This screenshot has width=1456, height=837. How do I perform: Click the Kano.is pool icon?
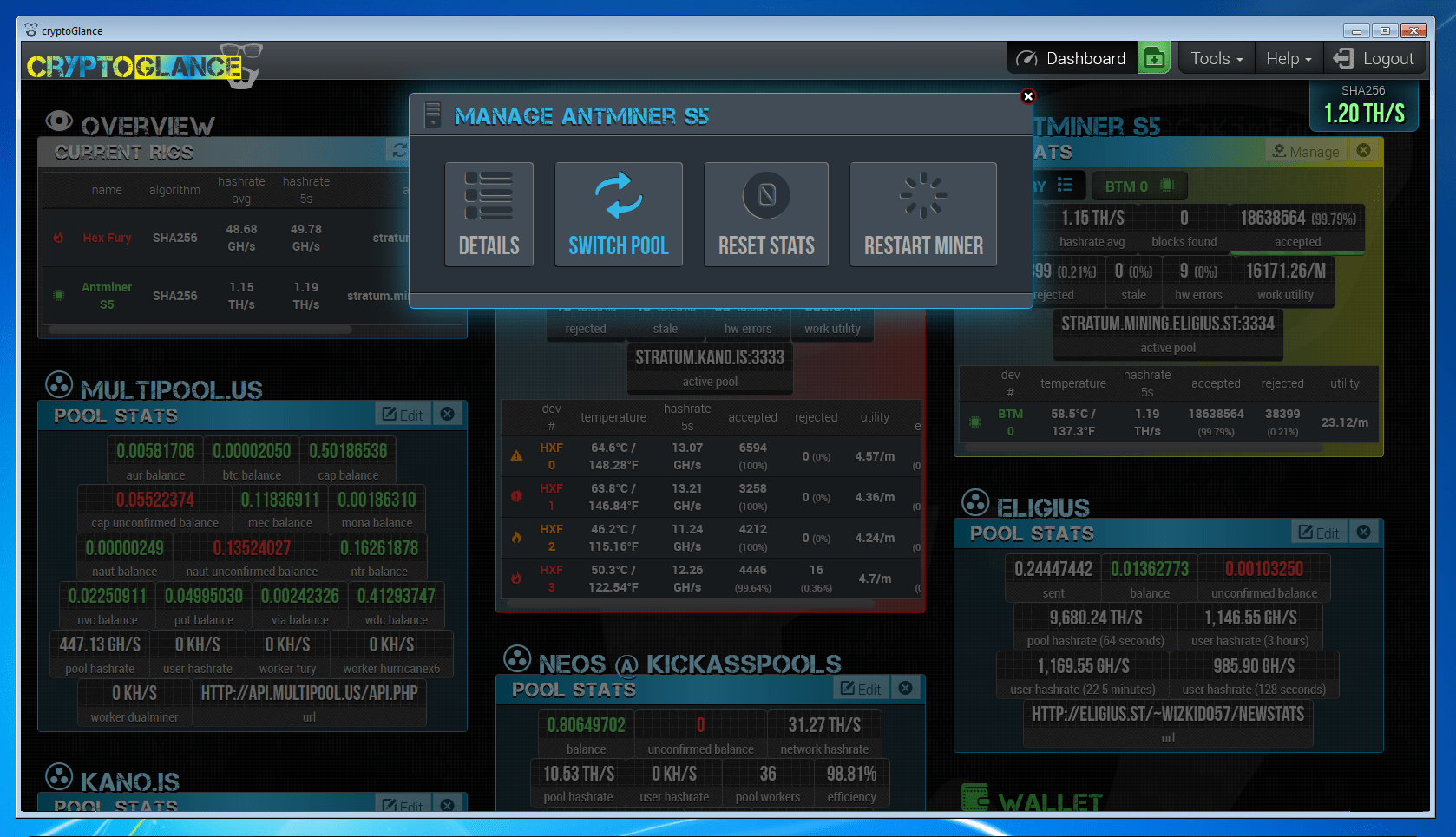[59, 777]
